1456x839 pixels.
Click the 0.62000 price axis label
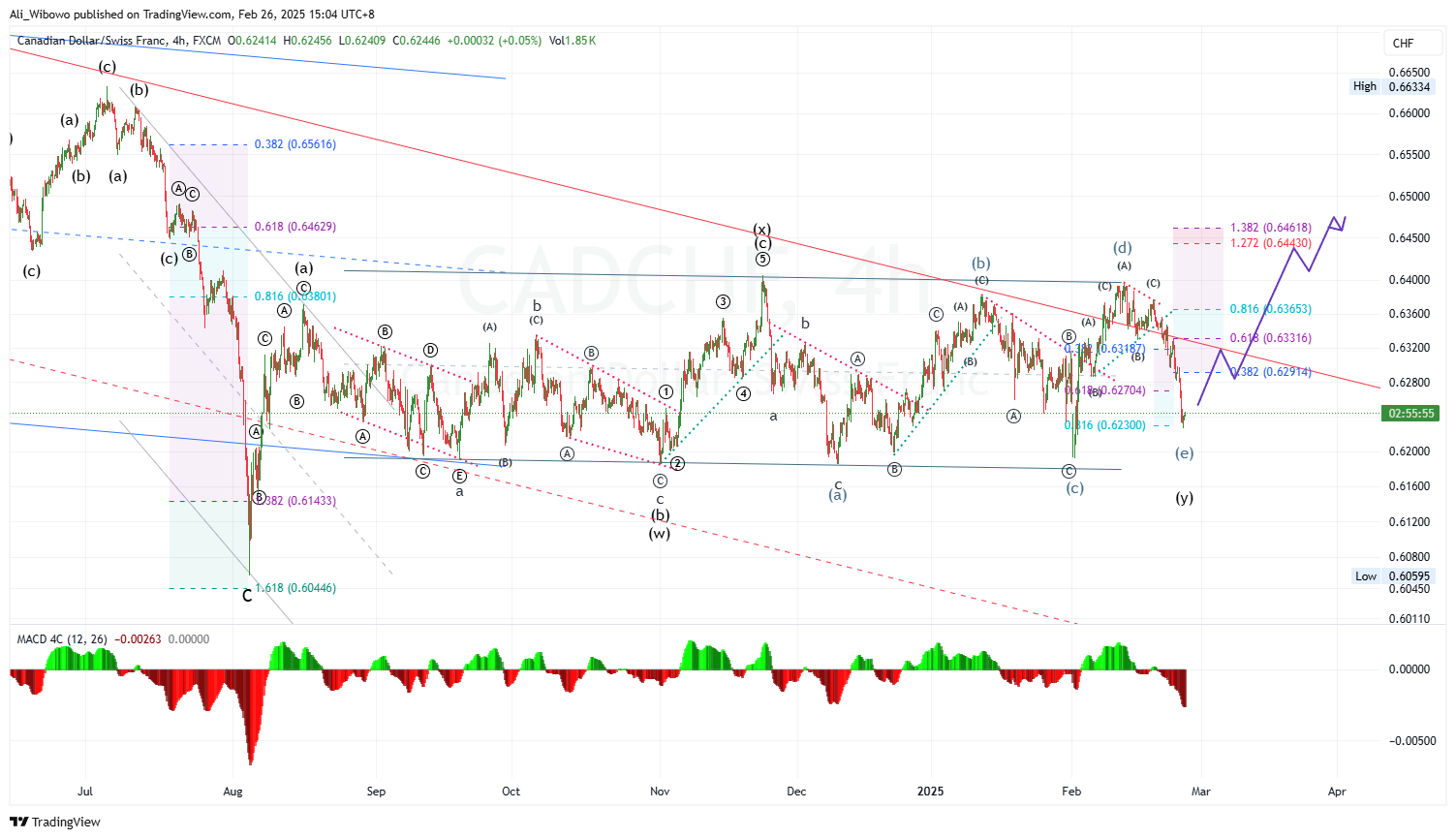pos(1409,451)
